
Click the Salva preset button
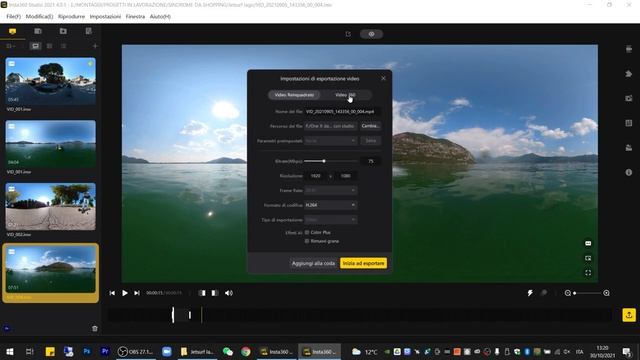point(371,141)
